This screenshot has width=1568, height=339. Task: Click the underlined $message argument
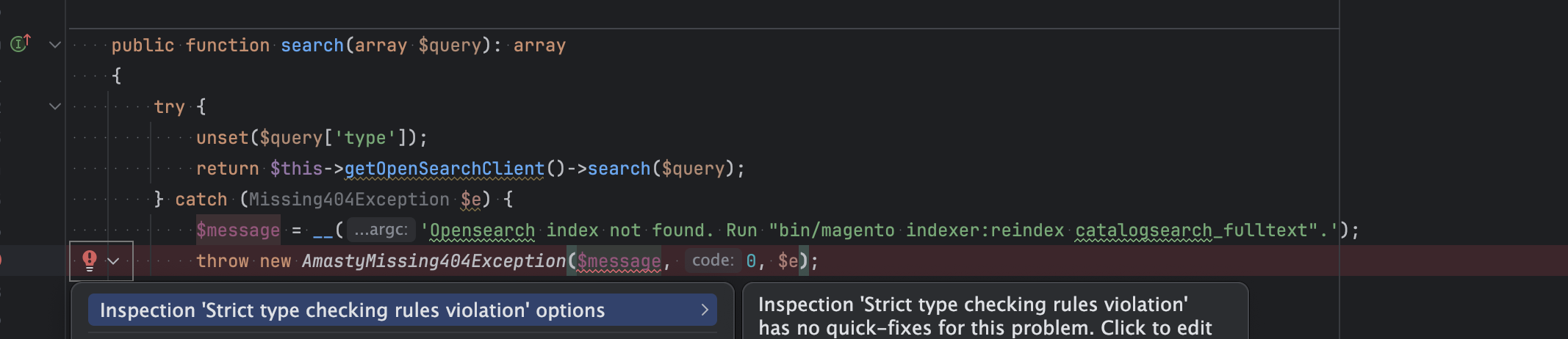[x=619, y=260]
